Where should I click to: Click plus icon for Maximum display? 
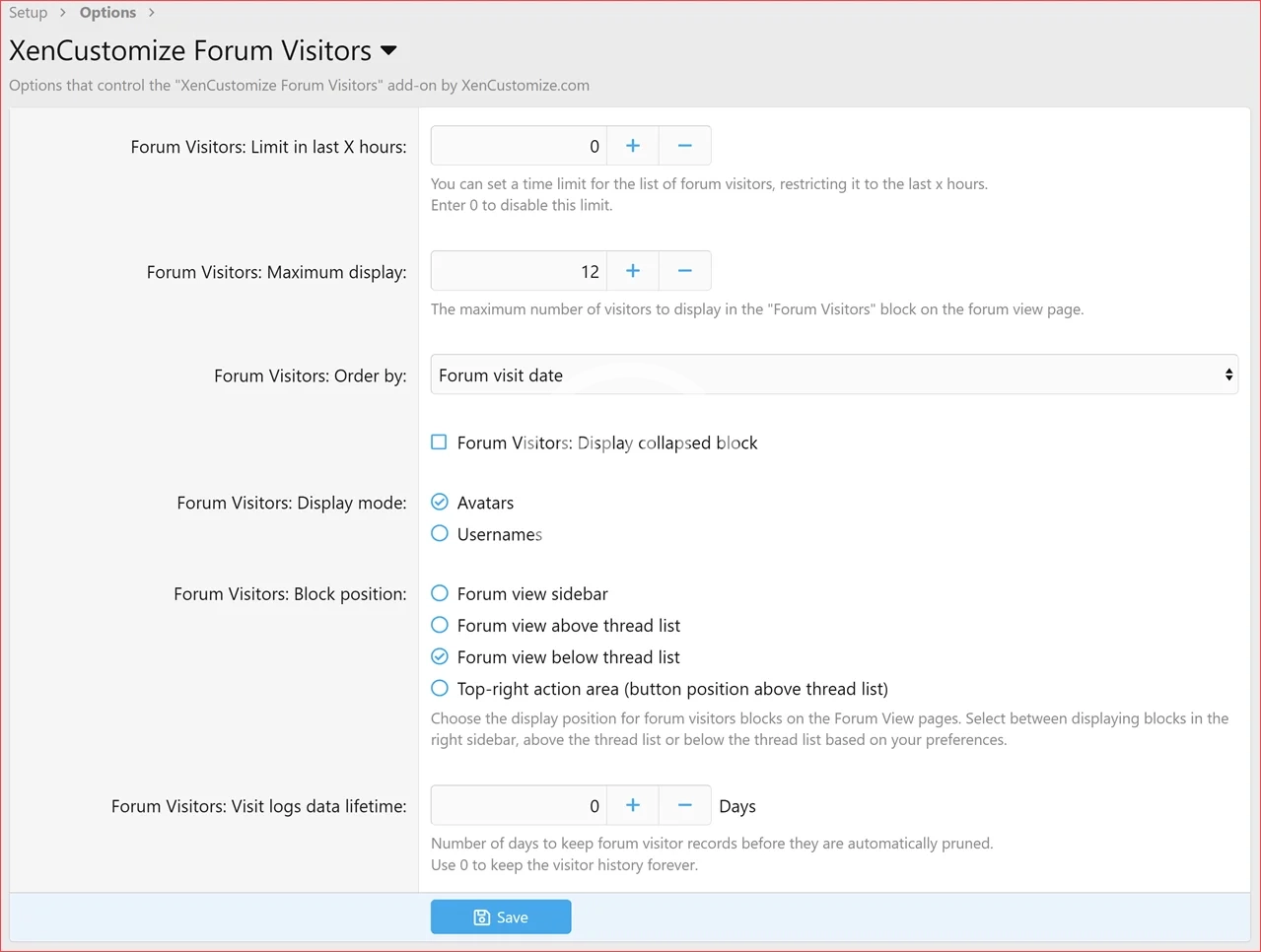pos(633,271)
